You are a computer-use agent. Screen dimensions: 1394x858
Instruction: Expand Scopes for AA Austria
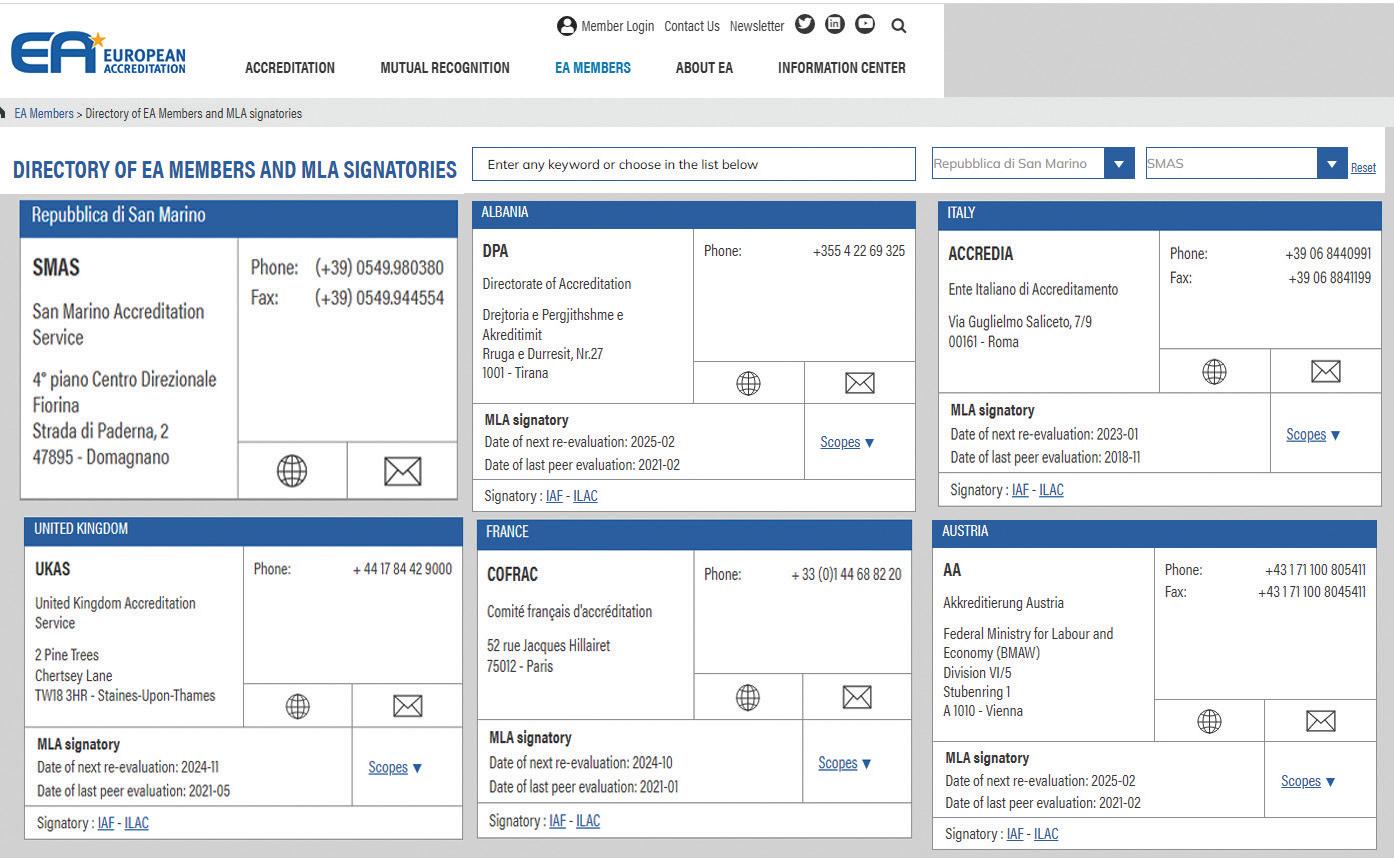(1308, 781)
